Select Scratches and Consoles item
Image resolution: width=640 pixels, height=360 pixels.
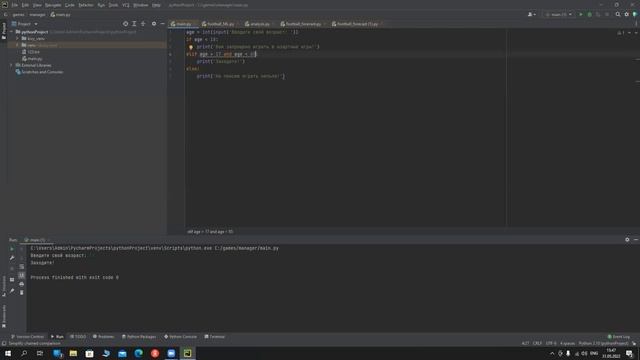pyautogui.click(x=40, y=72)
